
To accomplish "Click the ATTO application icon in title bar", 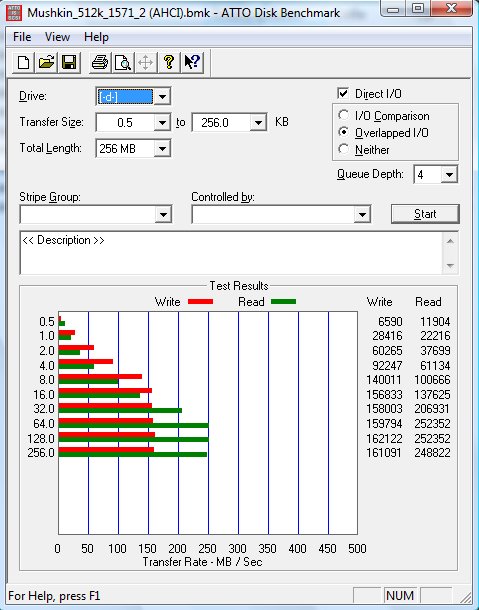I will coord(14,13).
